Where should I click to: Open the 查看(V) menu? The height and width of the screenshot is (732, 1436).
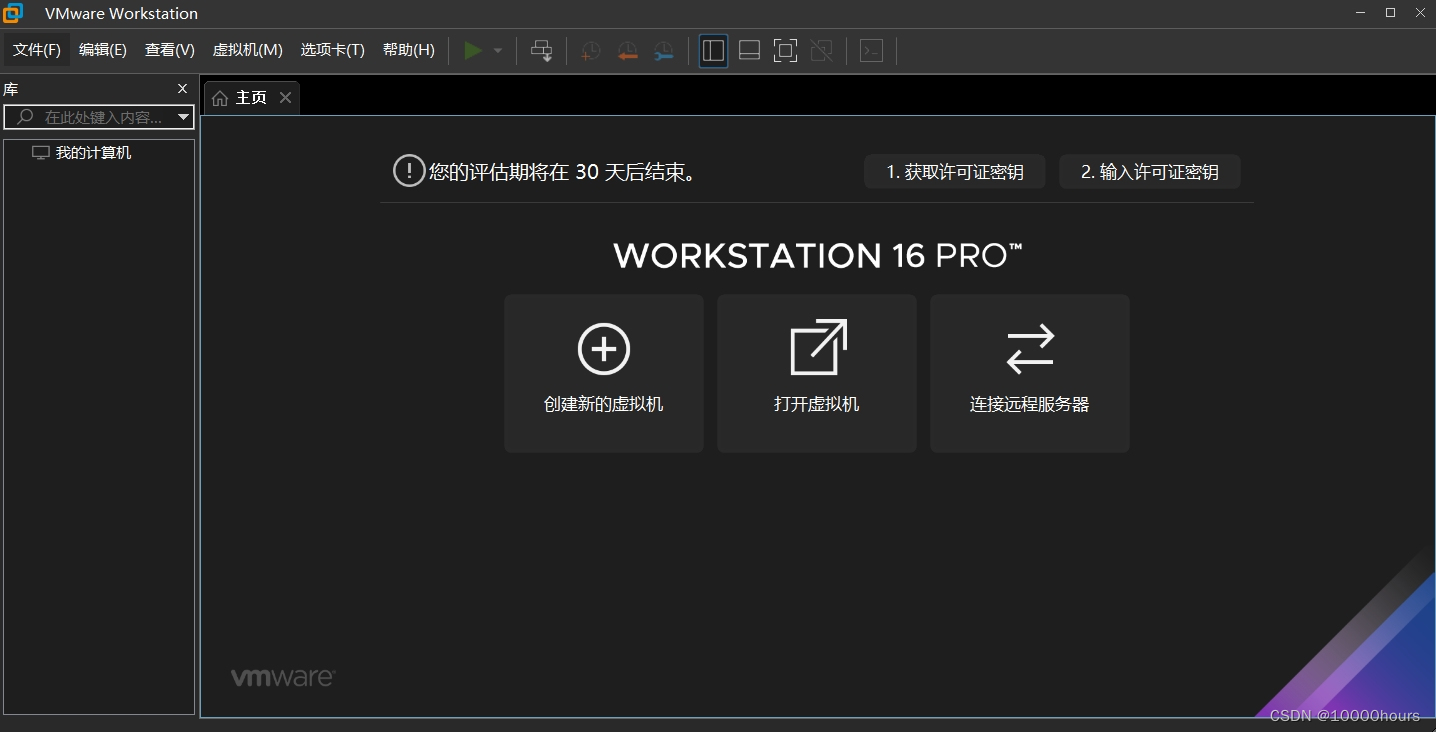point(170,50)
